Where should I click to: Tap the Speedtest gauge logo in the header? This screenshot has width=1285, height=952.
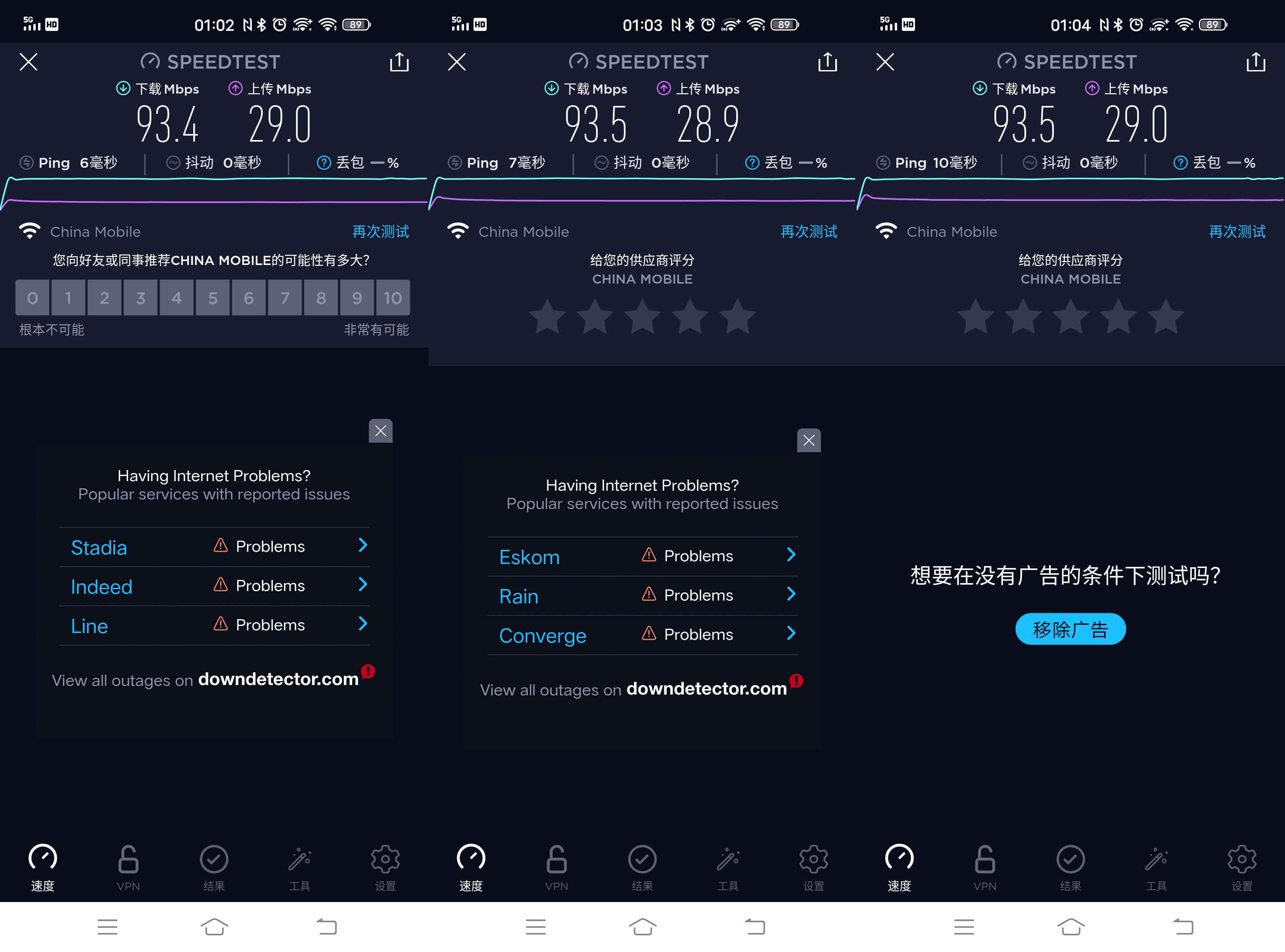pyautogui.click(x=150, y=61)
